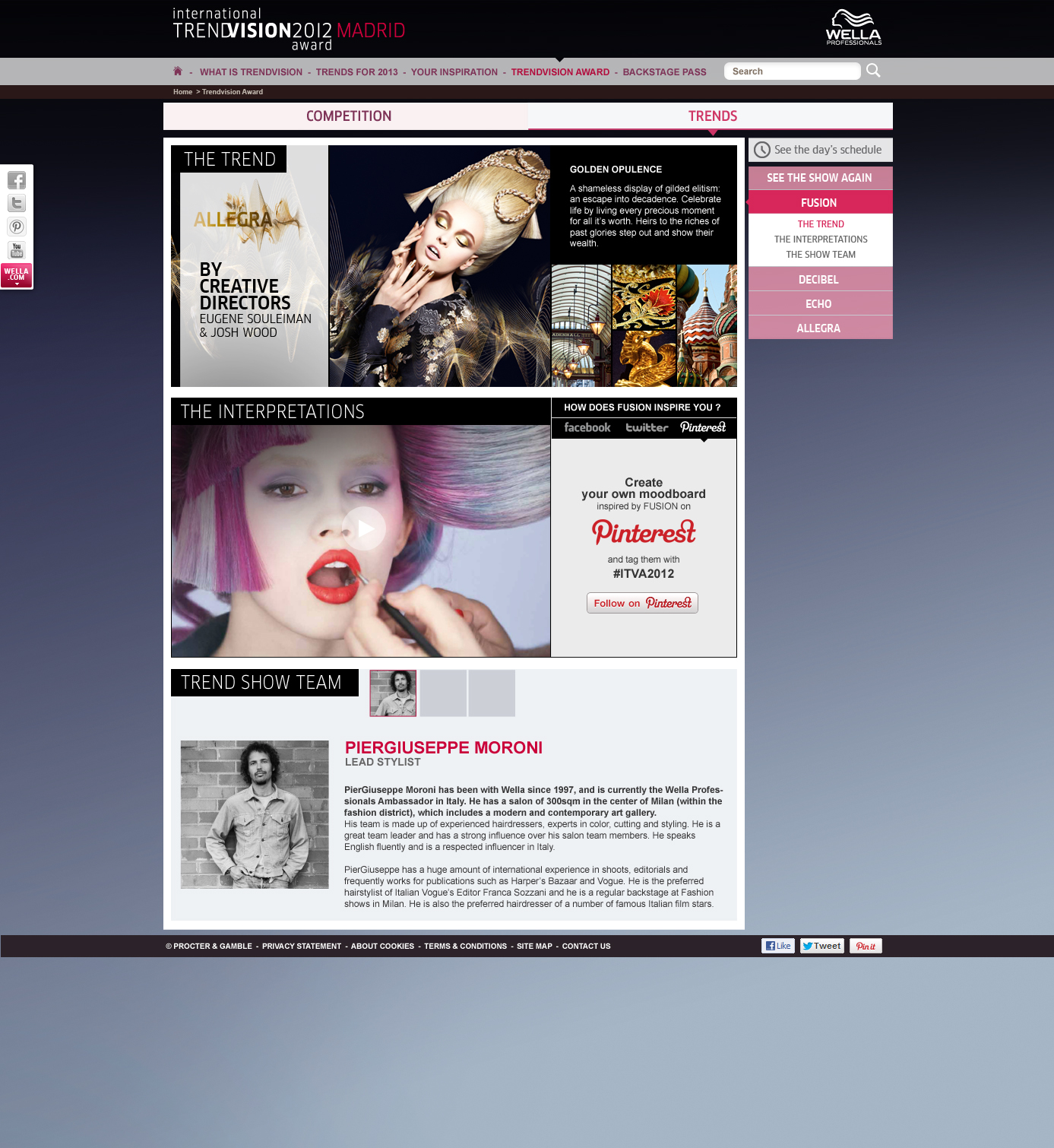Switch to the Competition tab

(346, 116)
